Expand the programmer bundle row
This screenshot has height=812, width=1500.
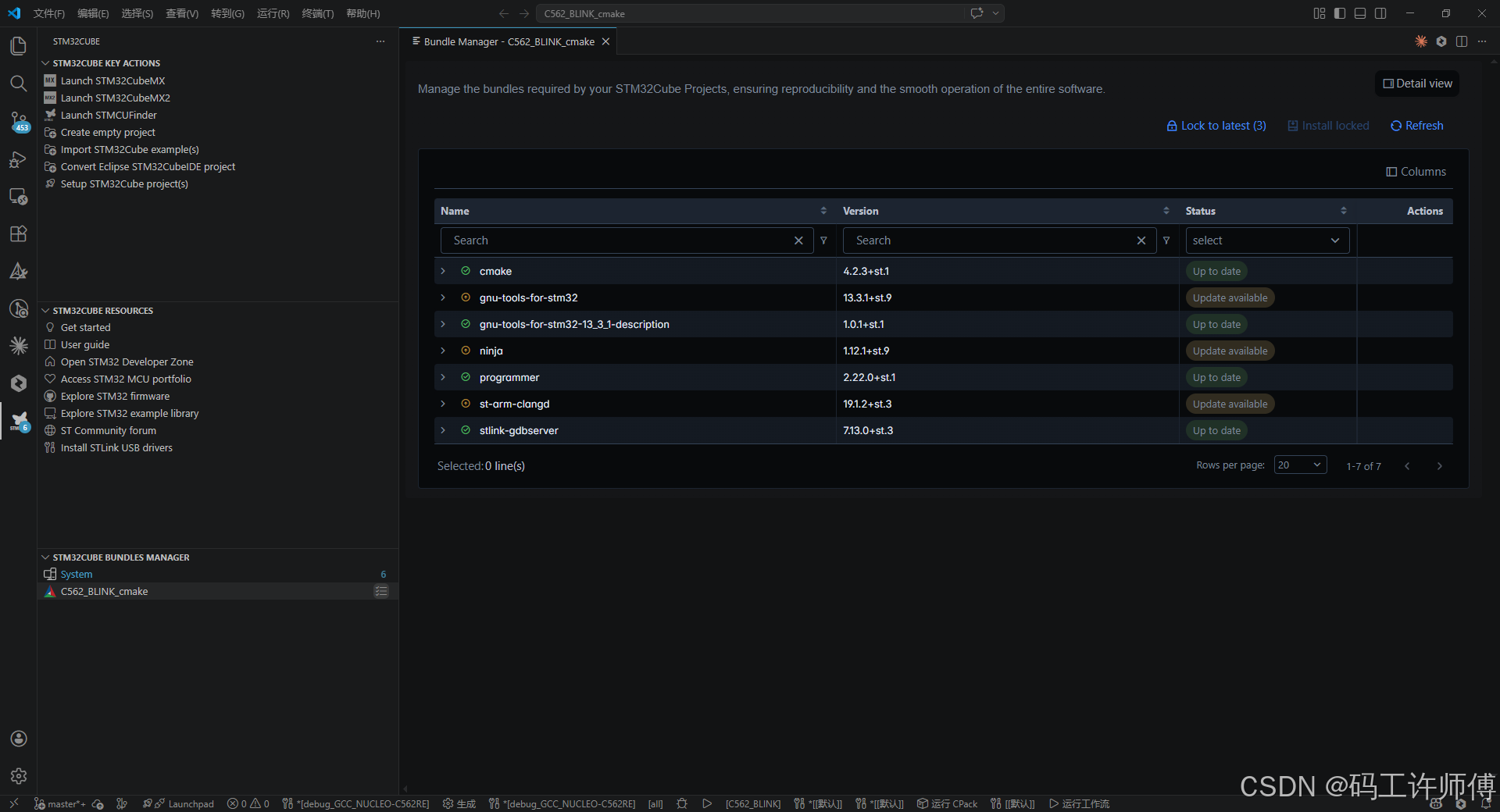point(443,377)
